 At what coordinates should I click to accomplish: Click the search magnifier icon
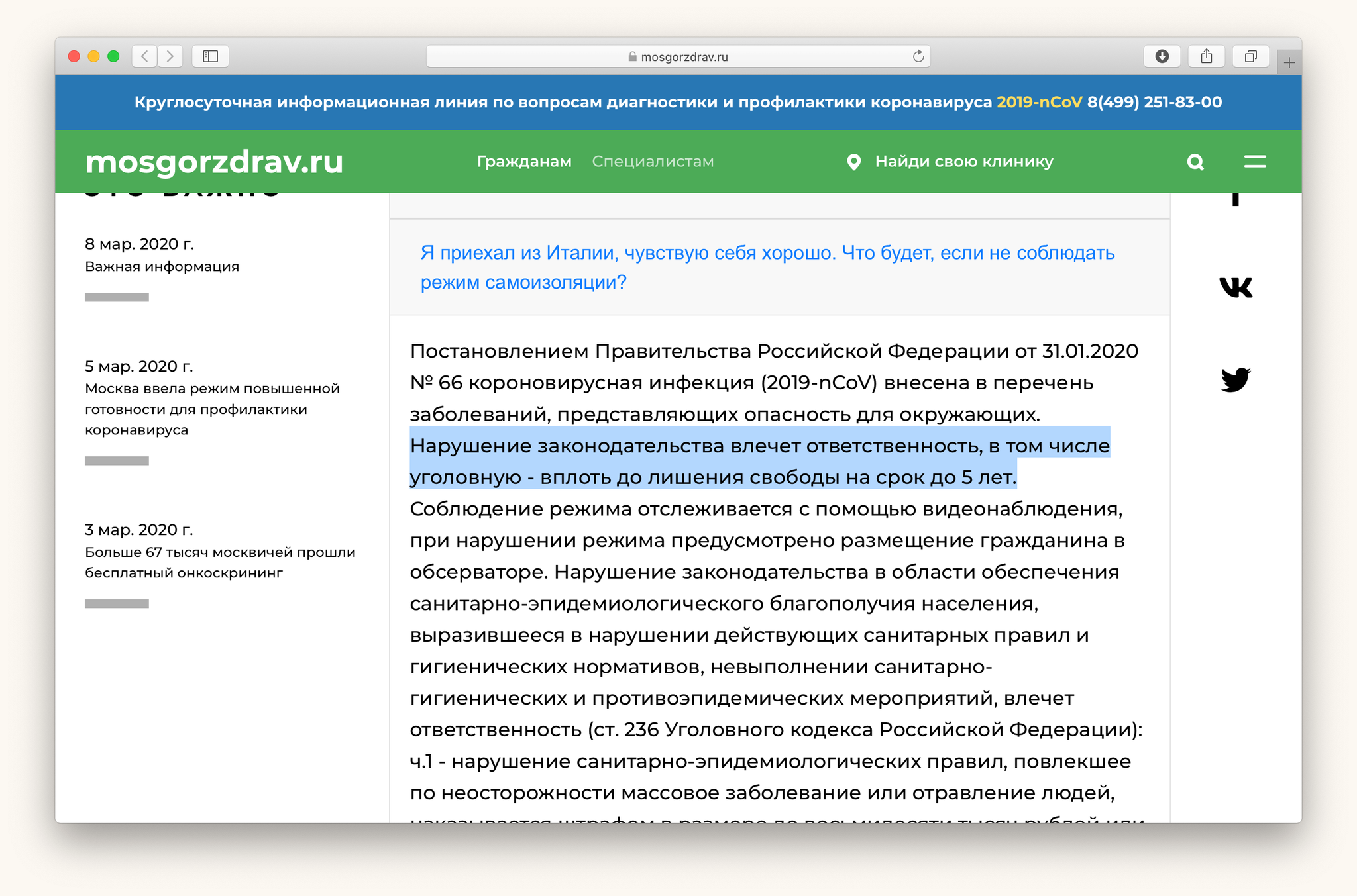pos(1195,162)
